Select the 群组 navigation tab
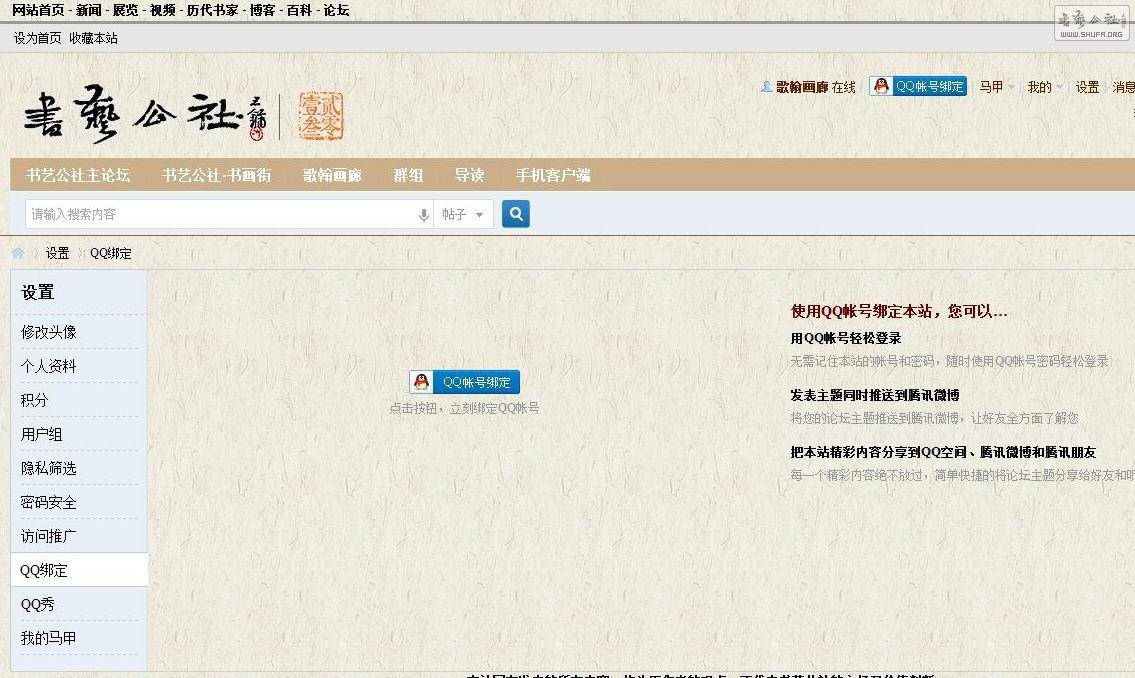This screenshot has width=1135, height=678. pyautogui.click(x=408, y=175)
